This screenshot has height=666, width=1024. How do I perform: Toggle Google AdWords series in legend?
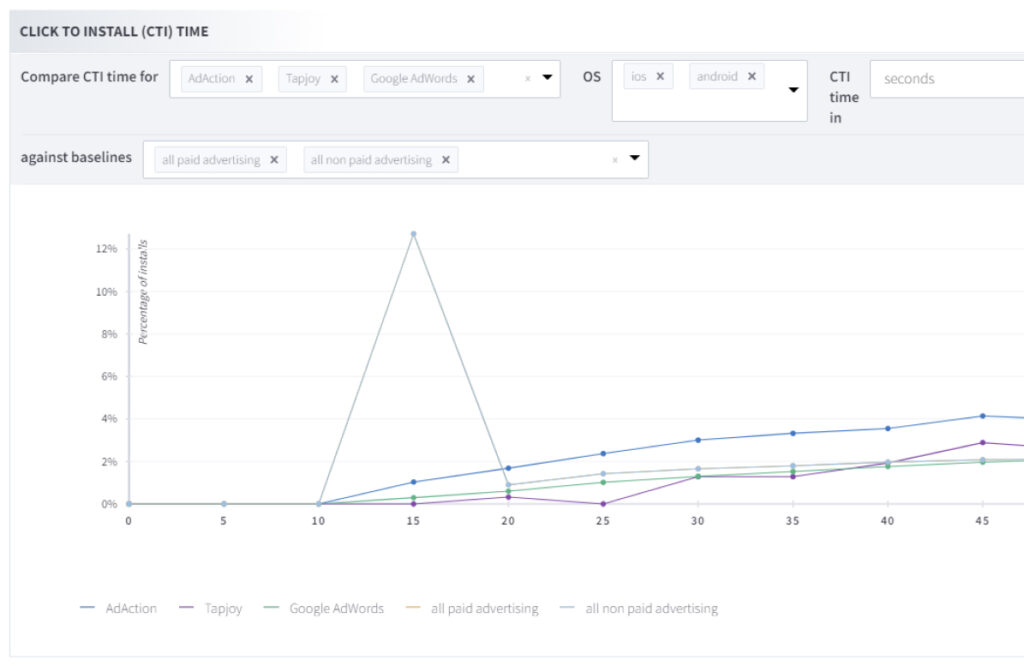(x=324, y=609)
